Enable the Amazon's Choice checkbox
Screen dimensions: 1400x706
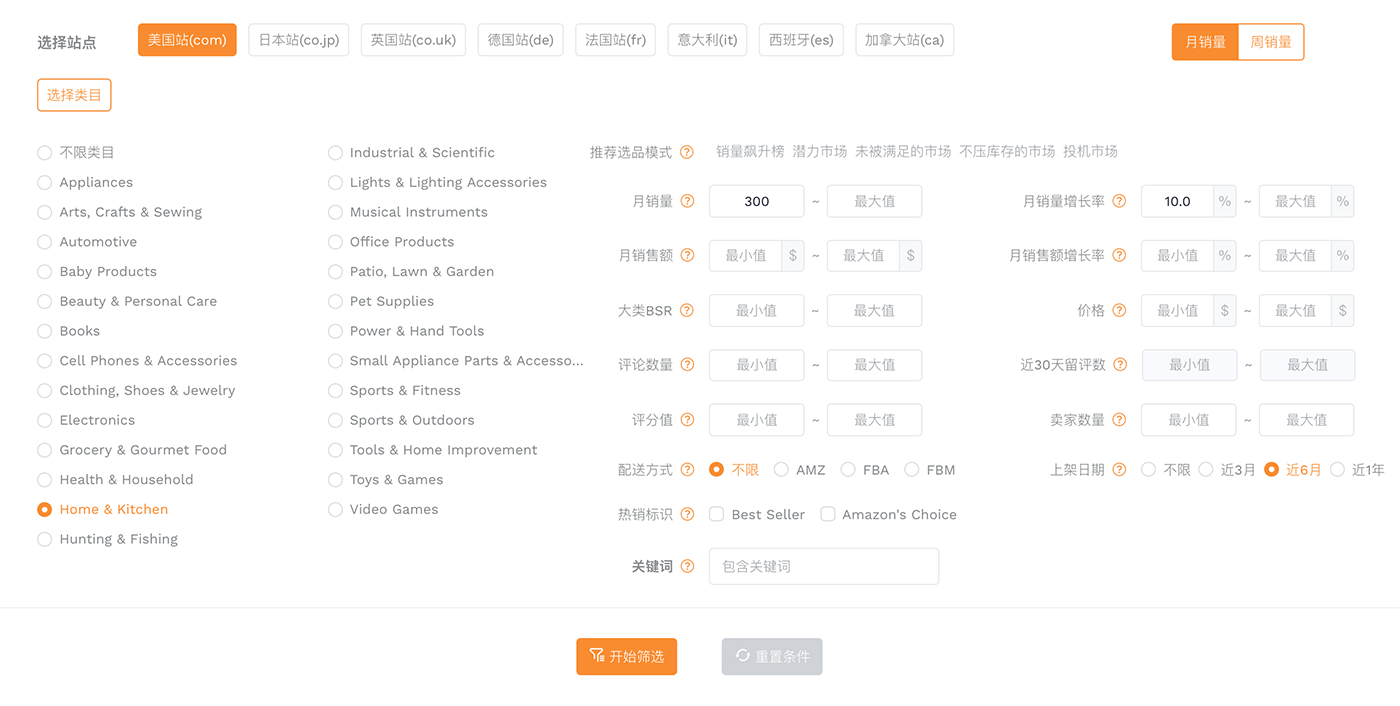click(x=828, y=514)
